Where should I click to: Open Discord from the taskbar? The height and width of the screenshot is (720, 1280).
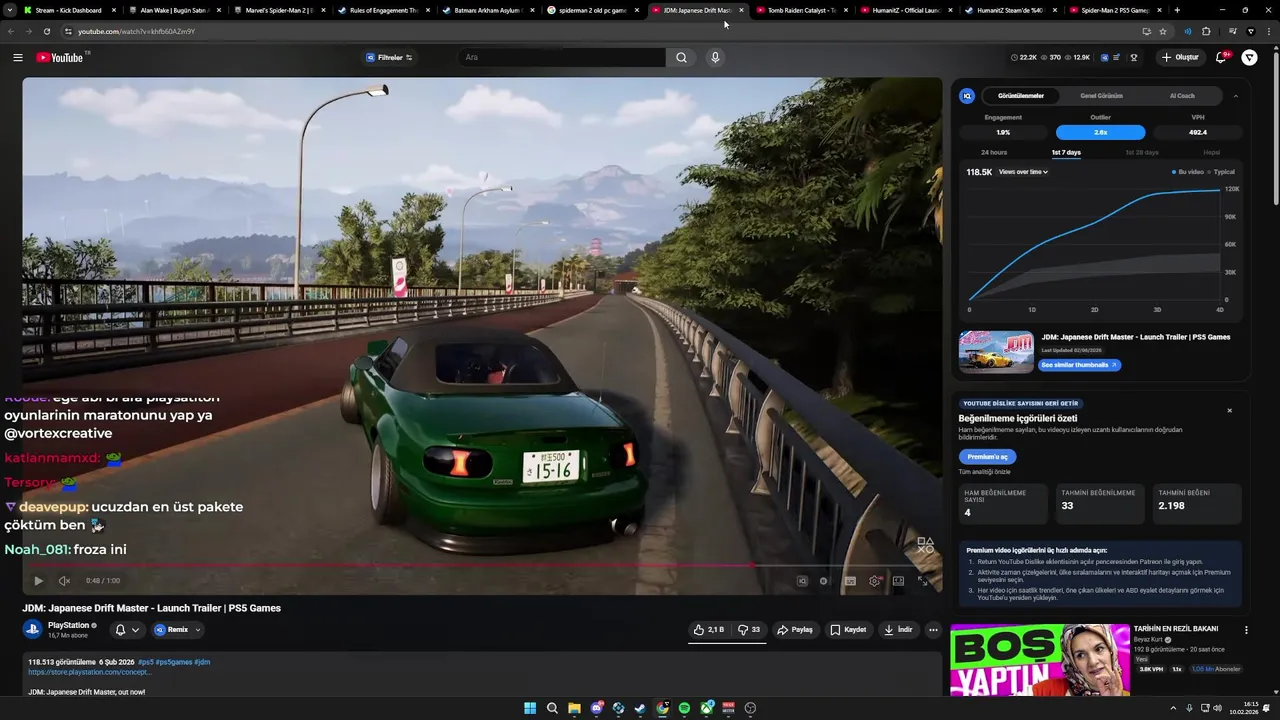(x=597, y=708)
